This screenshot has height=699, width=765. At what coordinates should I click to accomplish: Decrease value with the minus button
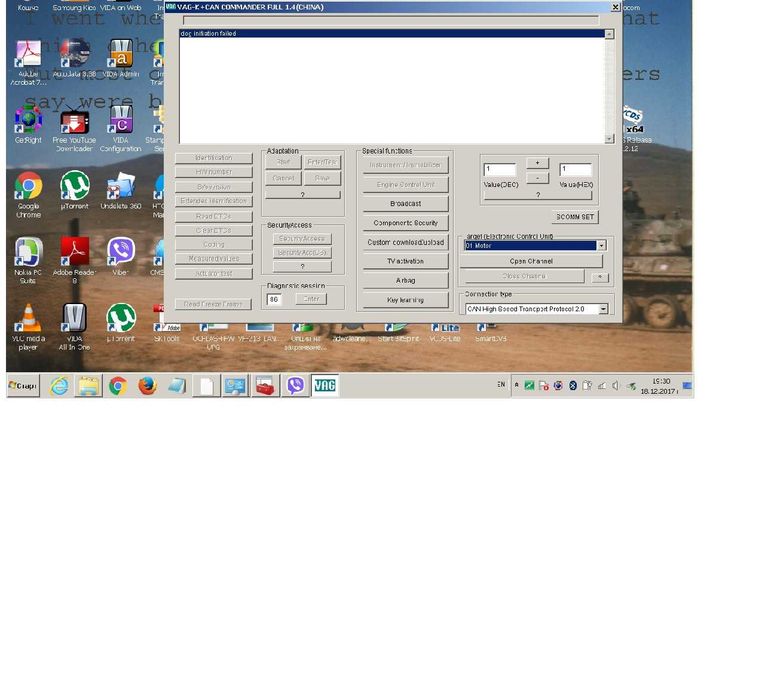click(x=537, y=179)
